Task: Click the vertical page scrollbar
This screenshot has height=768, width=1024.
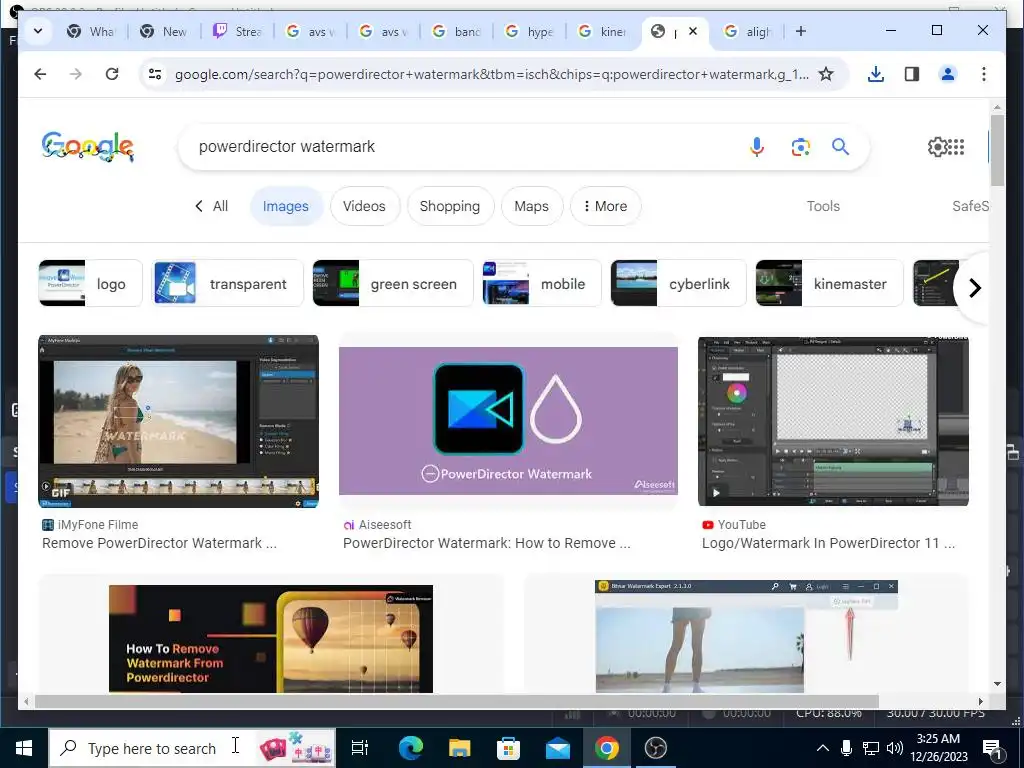Action: [997, 150]
